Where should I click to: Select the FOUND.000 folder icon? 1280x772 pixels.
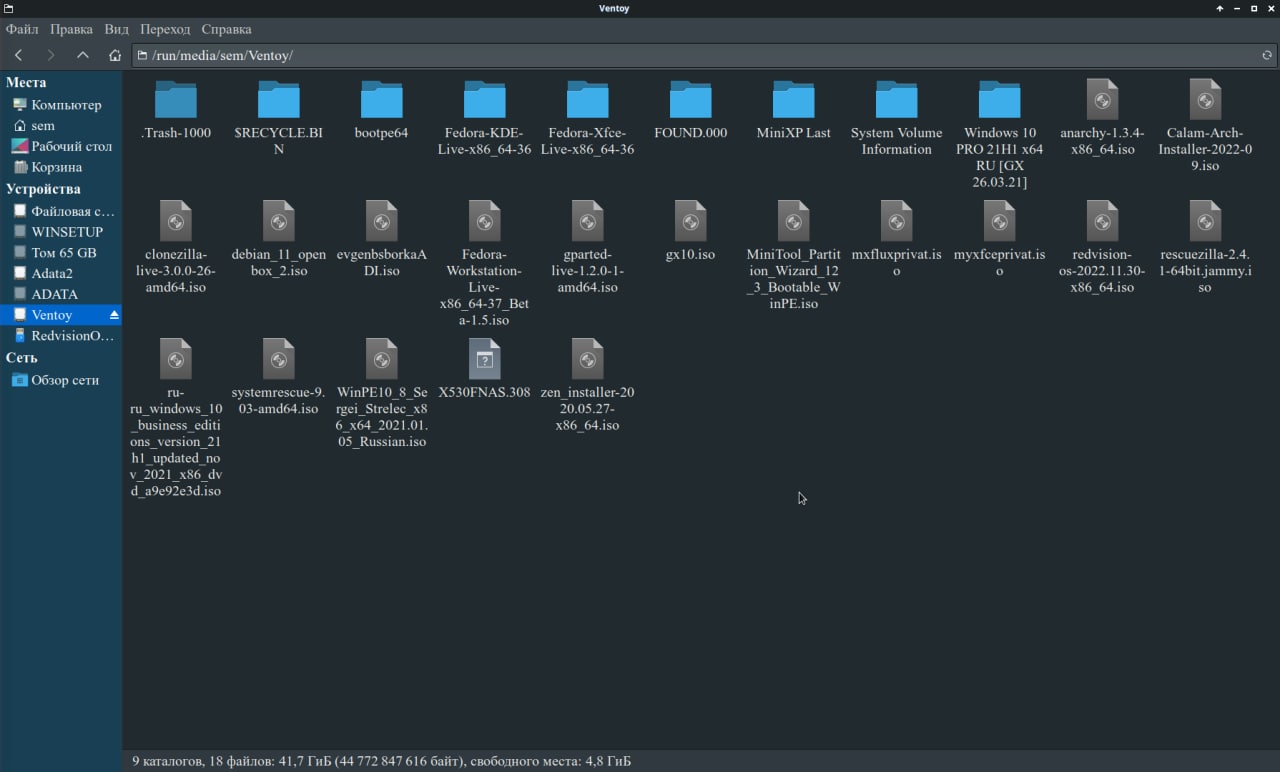coord(690,100)
